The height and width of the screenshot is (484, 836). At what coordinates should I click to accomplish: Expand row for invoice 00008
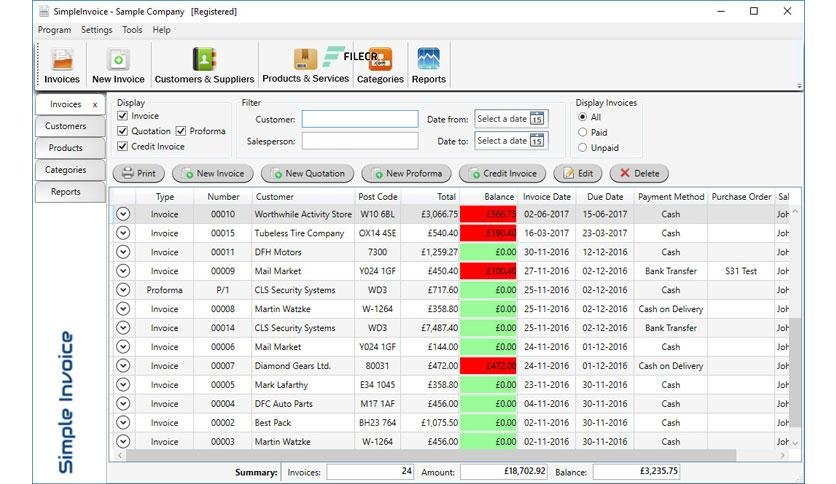click(123, 309)
